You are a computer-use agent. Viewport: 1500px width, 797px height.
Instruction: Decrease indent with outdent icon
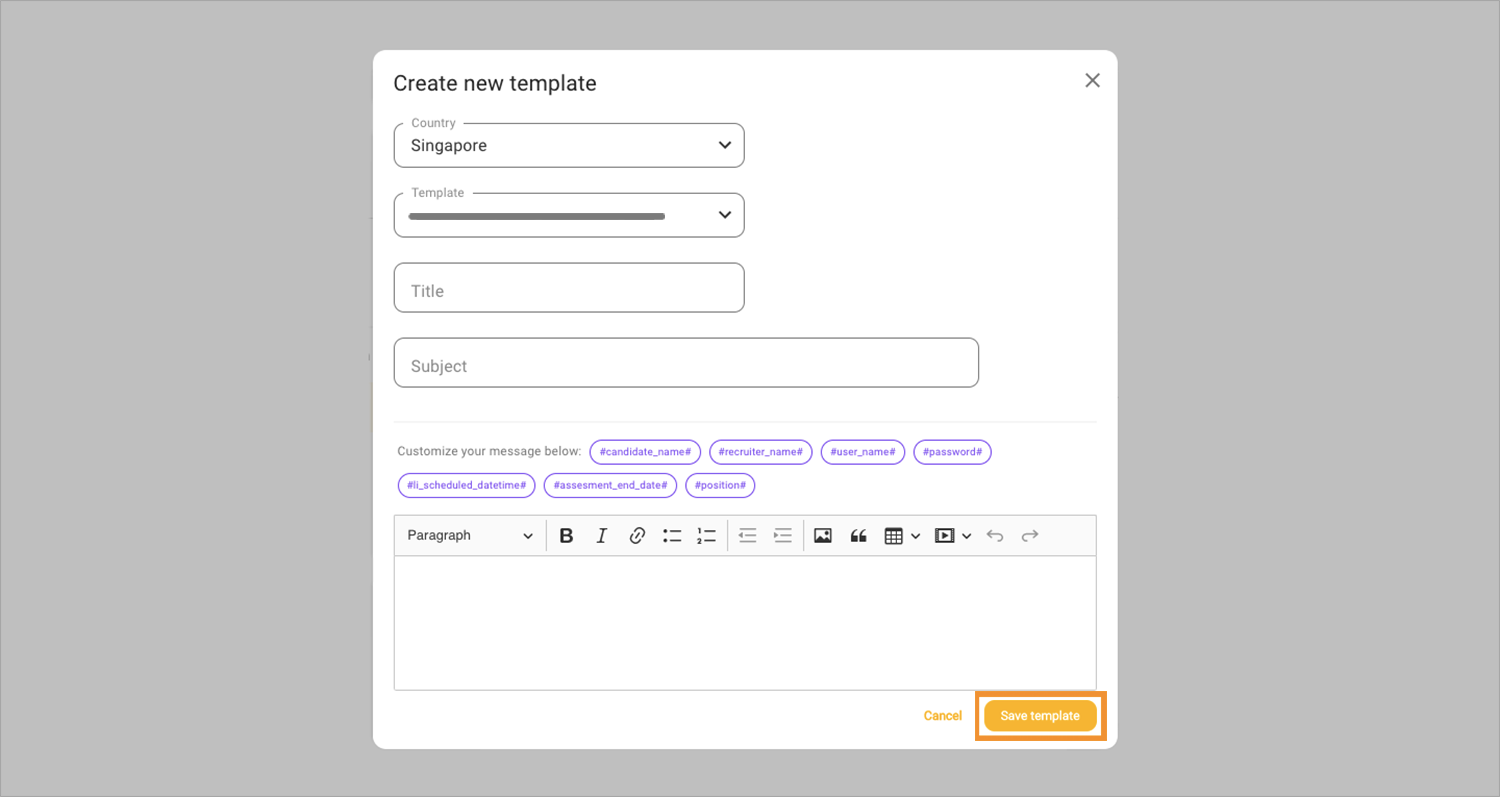748,536
